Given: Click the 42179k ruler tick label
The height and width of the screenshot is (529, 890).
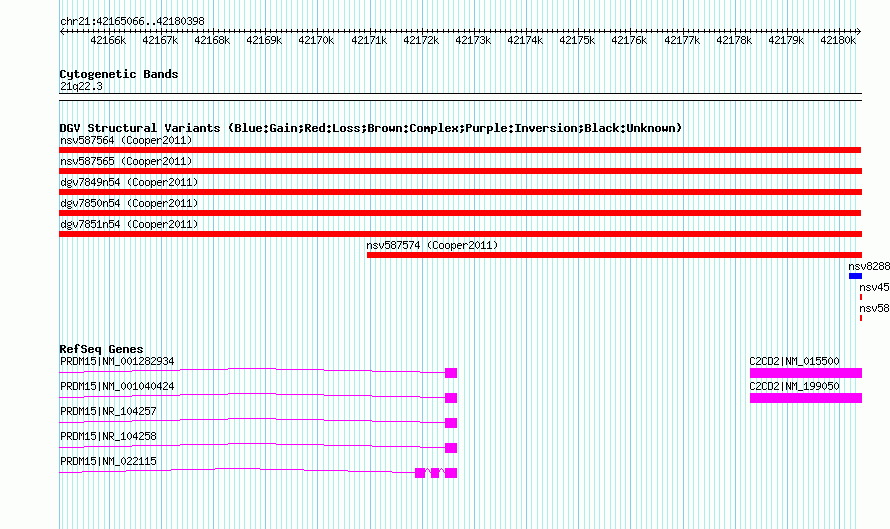Looking at the screenshot, I should click(x=786, y=40).
